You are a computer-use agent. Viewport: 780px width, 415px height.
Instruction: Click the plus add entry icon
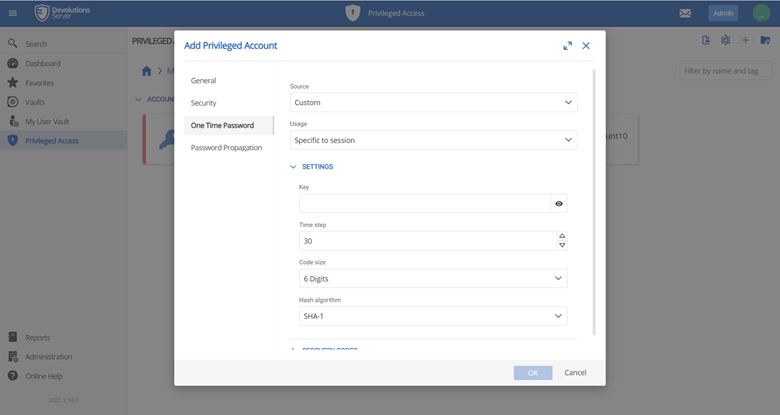point(745,41)
